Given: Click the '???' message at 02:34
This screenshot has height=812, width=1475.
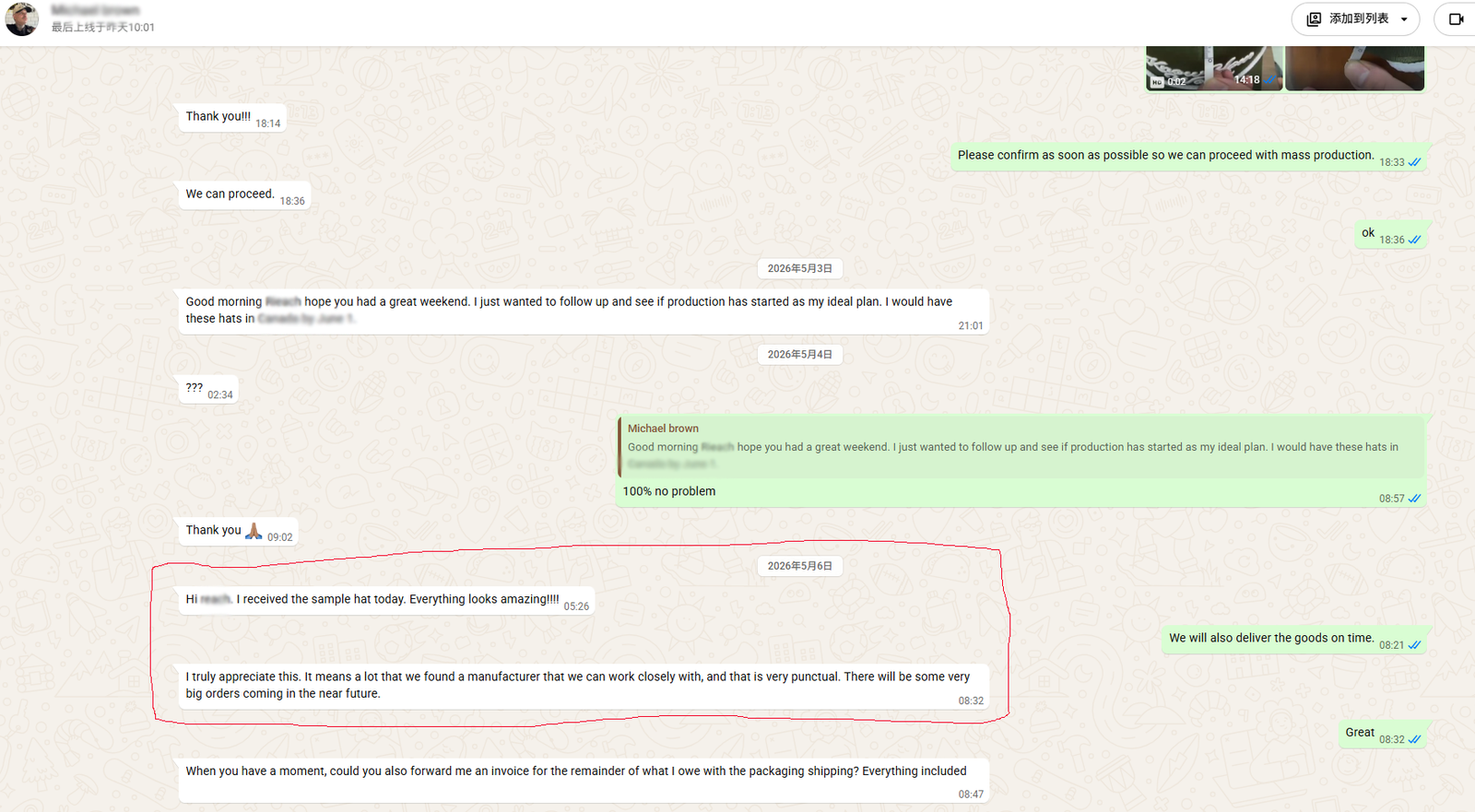Looking at the screenshot, I should pyautogui.click(x=207, y=389).
